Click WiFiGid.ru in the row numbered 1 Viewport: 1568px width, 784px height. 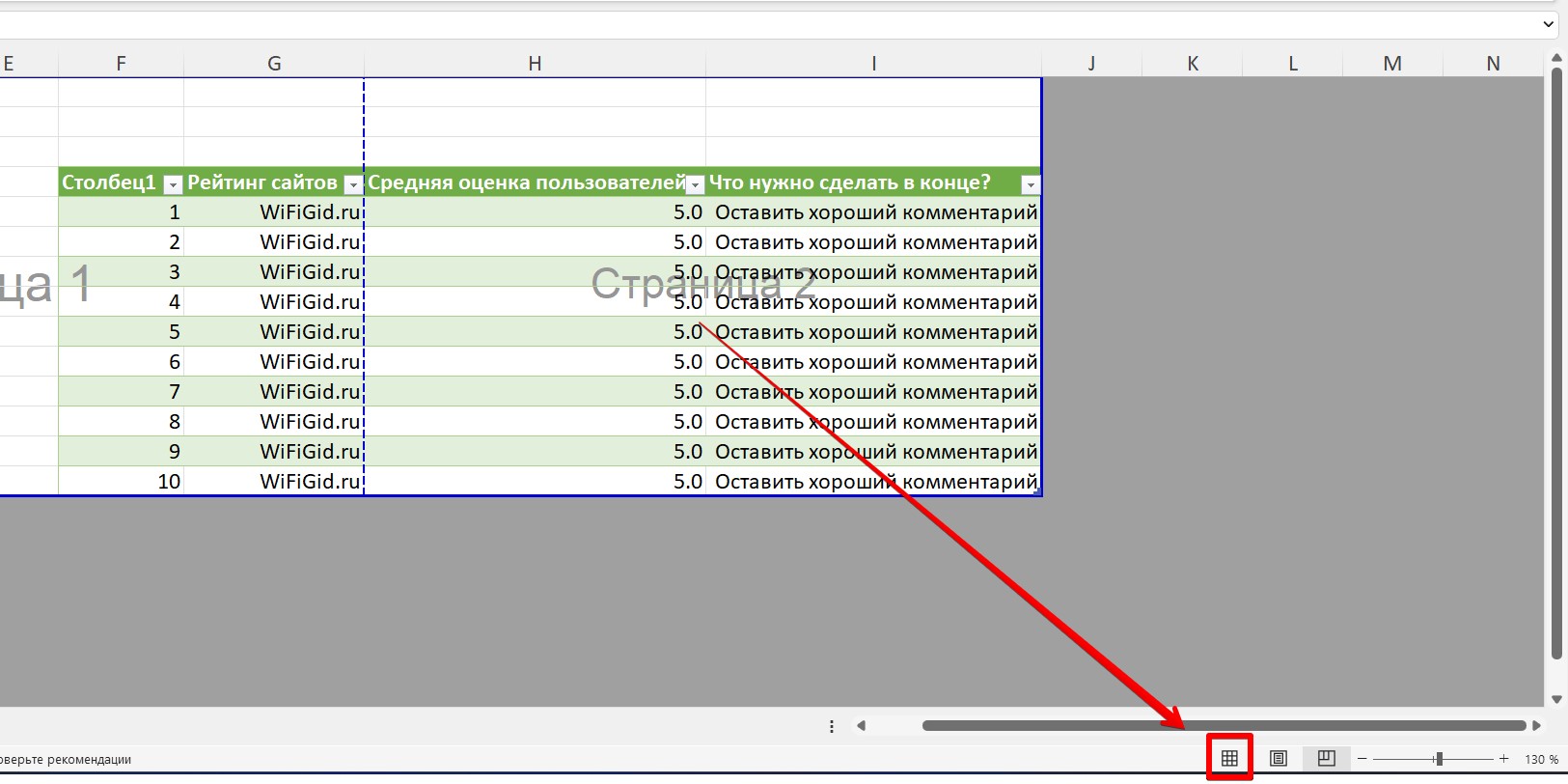(x=274, y=212)
